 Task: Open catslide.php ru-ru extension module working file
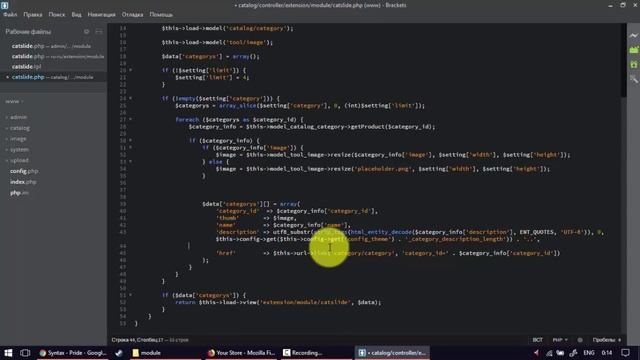click(x=53, y=56)
